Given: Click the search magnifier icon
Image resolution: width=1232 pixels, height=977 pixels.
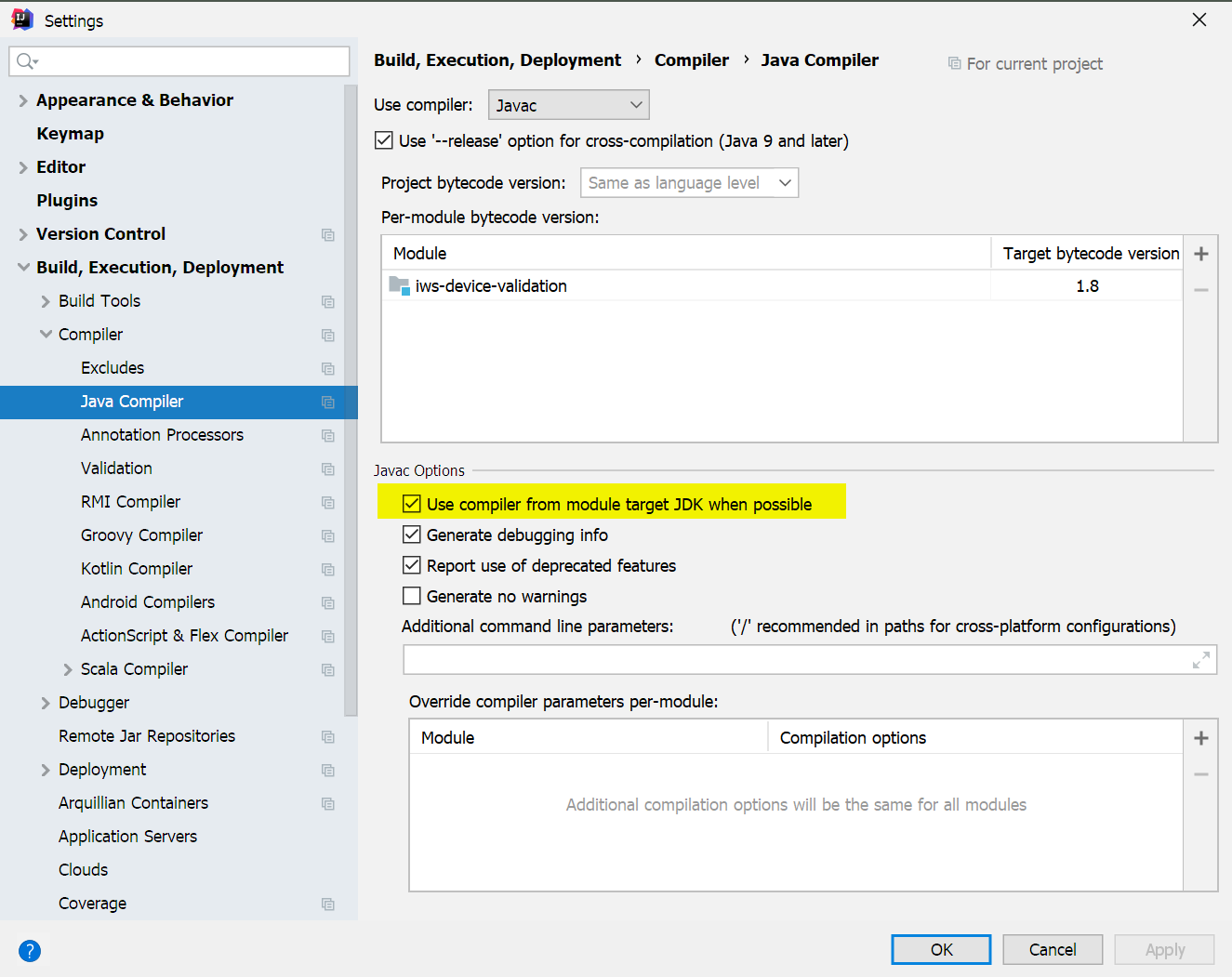Looking at the screenshot, I should click(26, 61).
